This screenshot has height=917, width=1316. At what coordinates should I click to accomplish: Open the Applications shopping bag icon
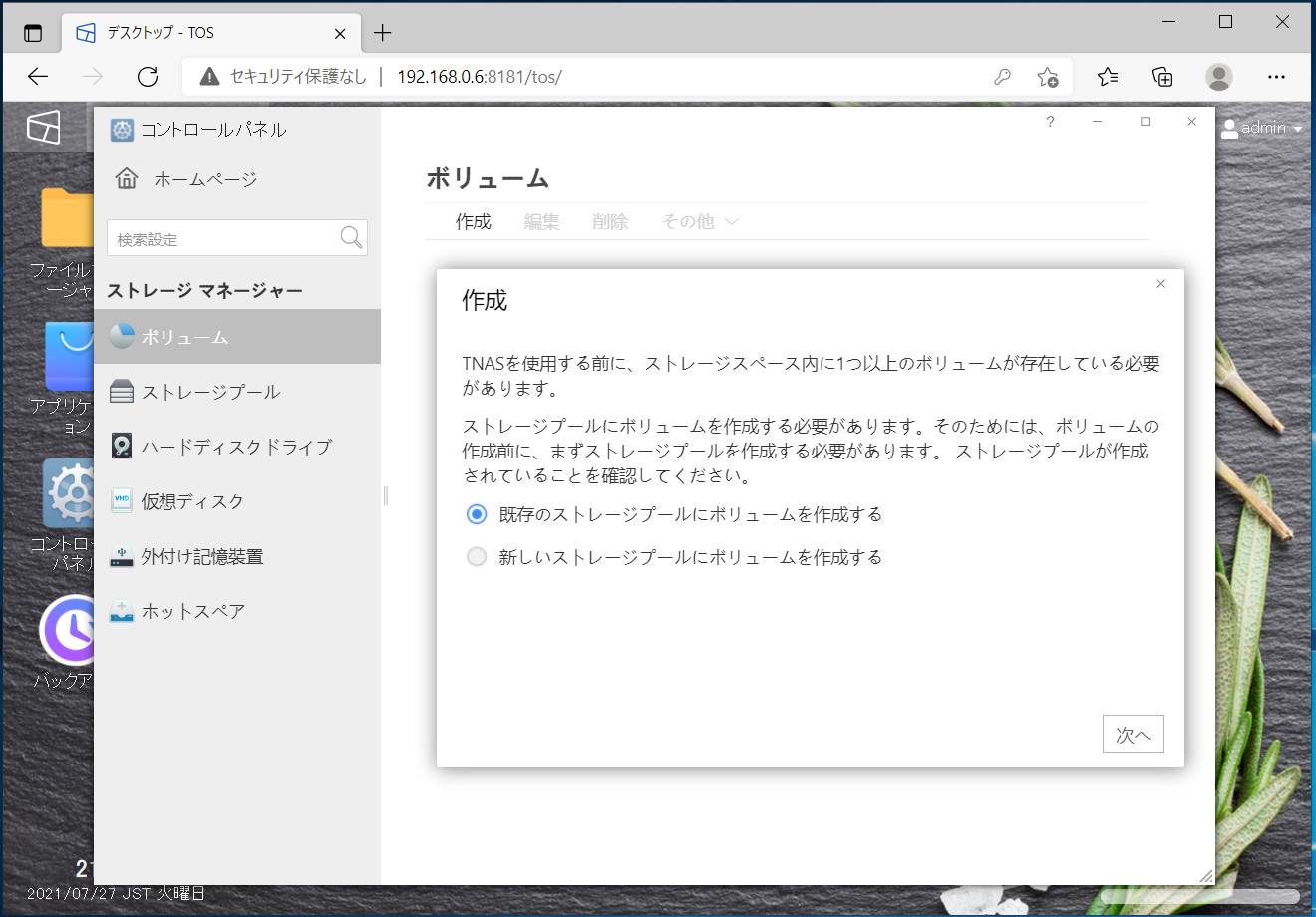69,357
